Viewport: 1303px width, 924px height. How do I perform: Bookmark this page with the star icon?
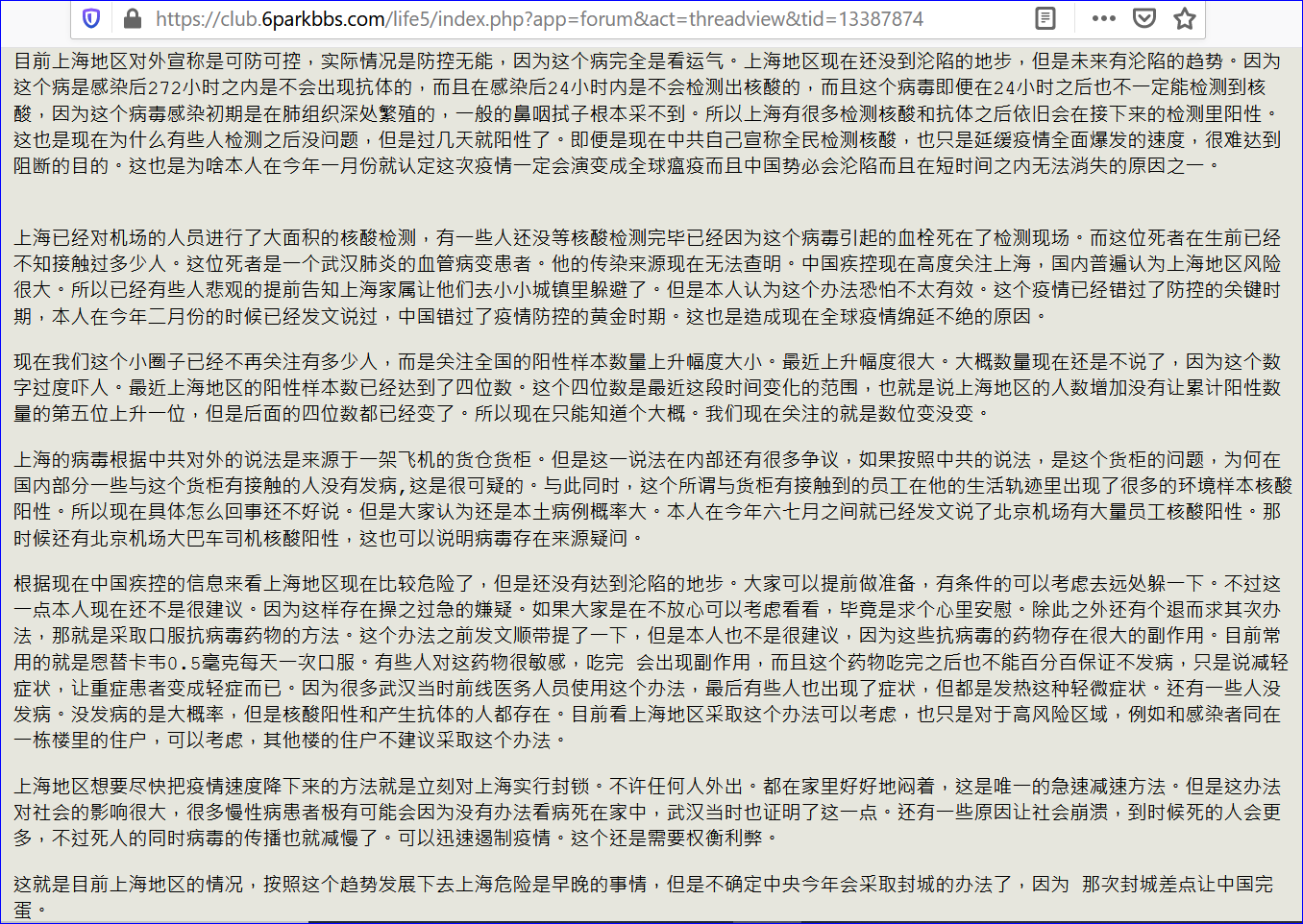pyautogui.click(x=1185, y=18)
